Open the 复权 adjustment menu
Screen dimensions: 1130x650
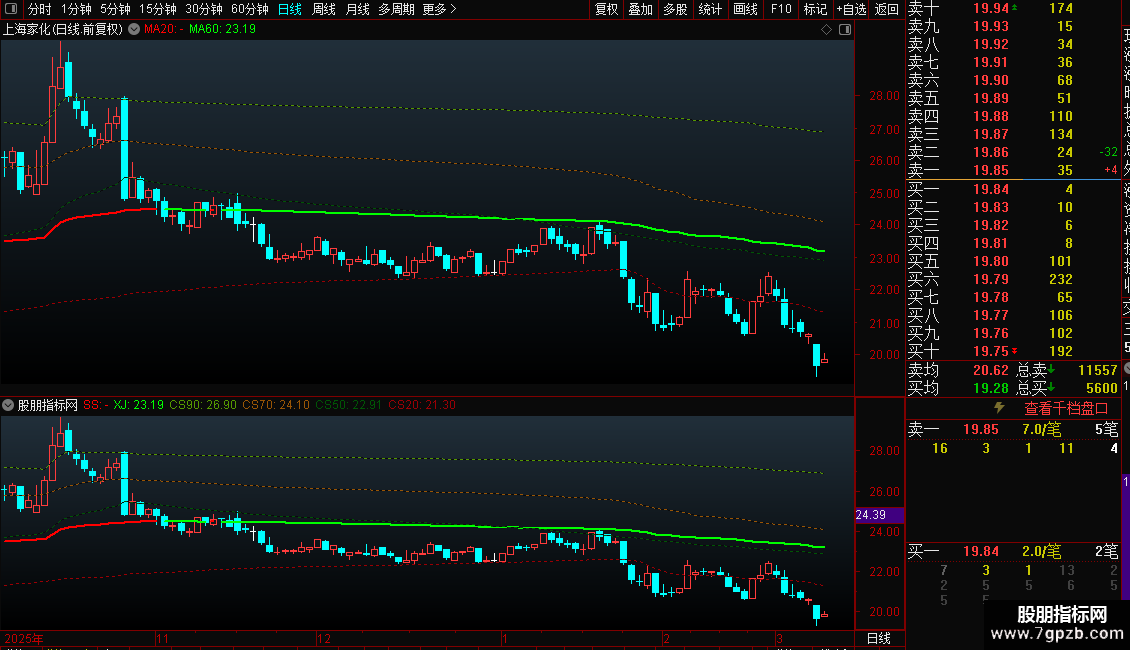(606, 9)
